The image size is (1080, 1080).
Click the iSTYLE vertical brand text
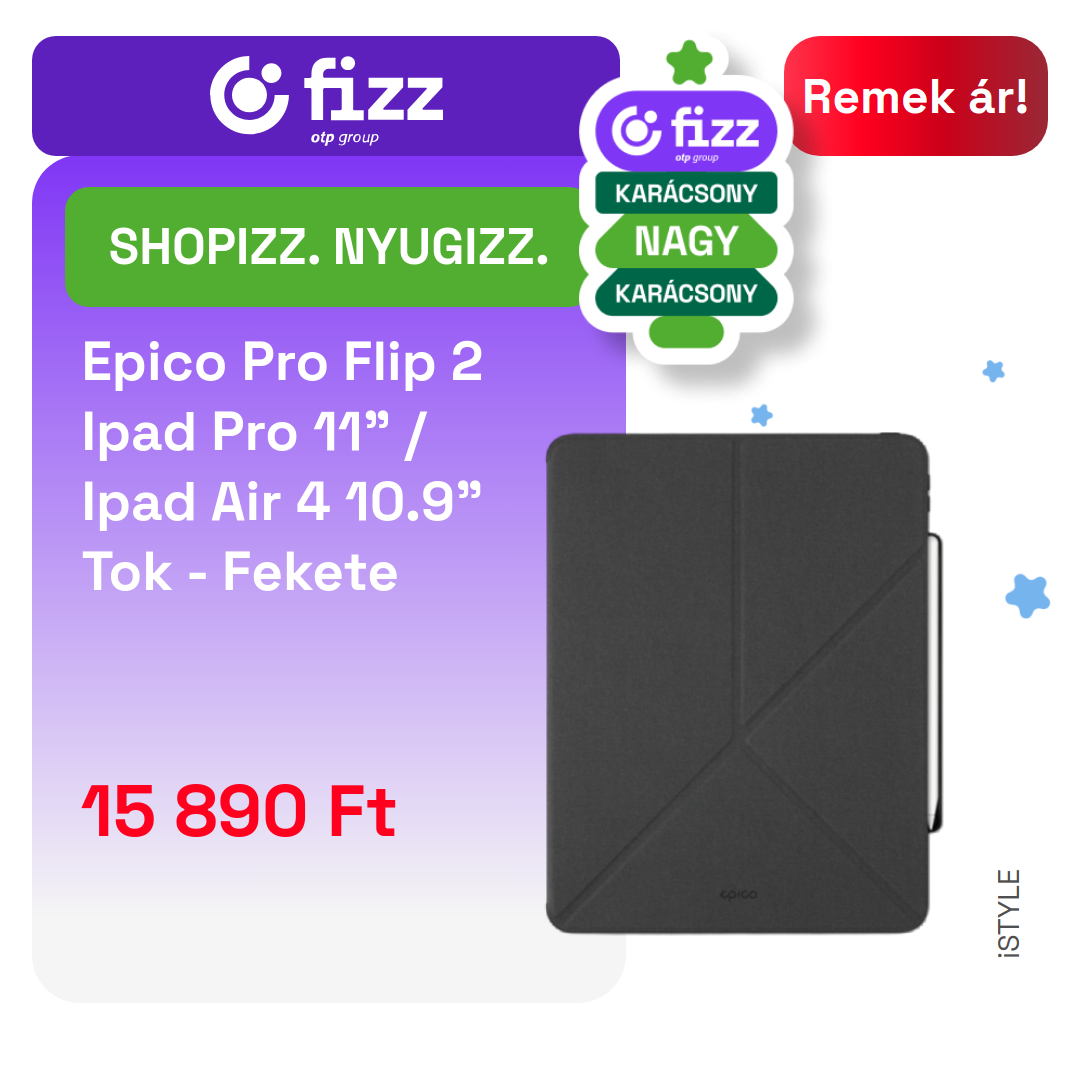click(1009, 913)
